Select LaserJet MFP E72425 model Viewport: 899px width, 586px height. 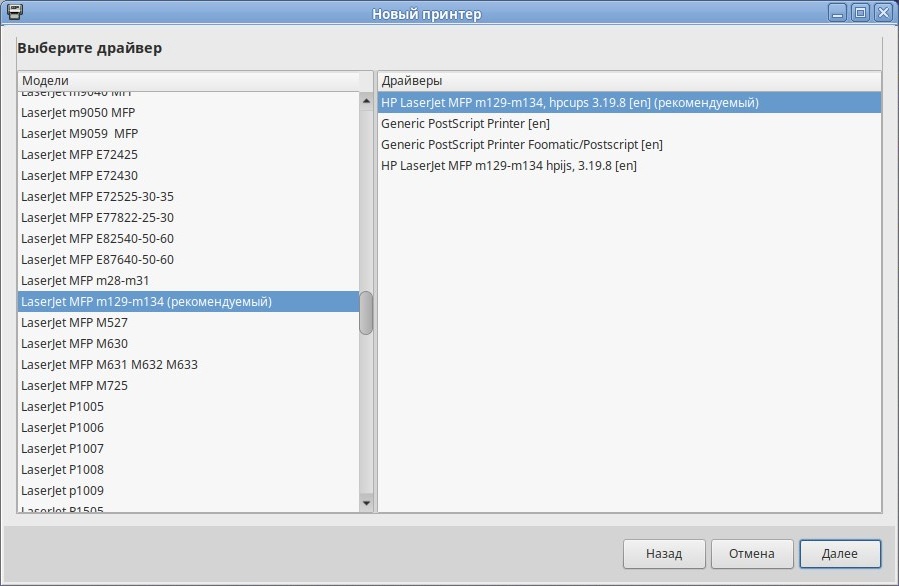[x=79, y=155]
